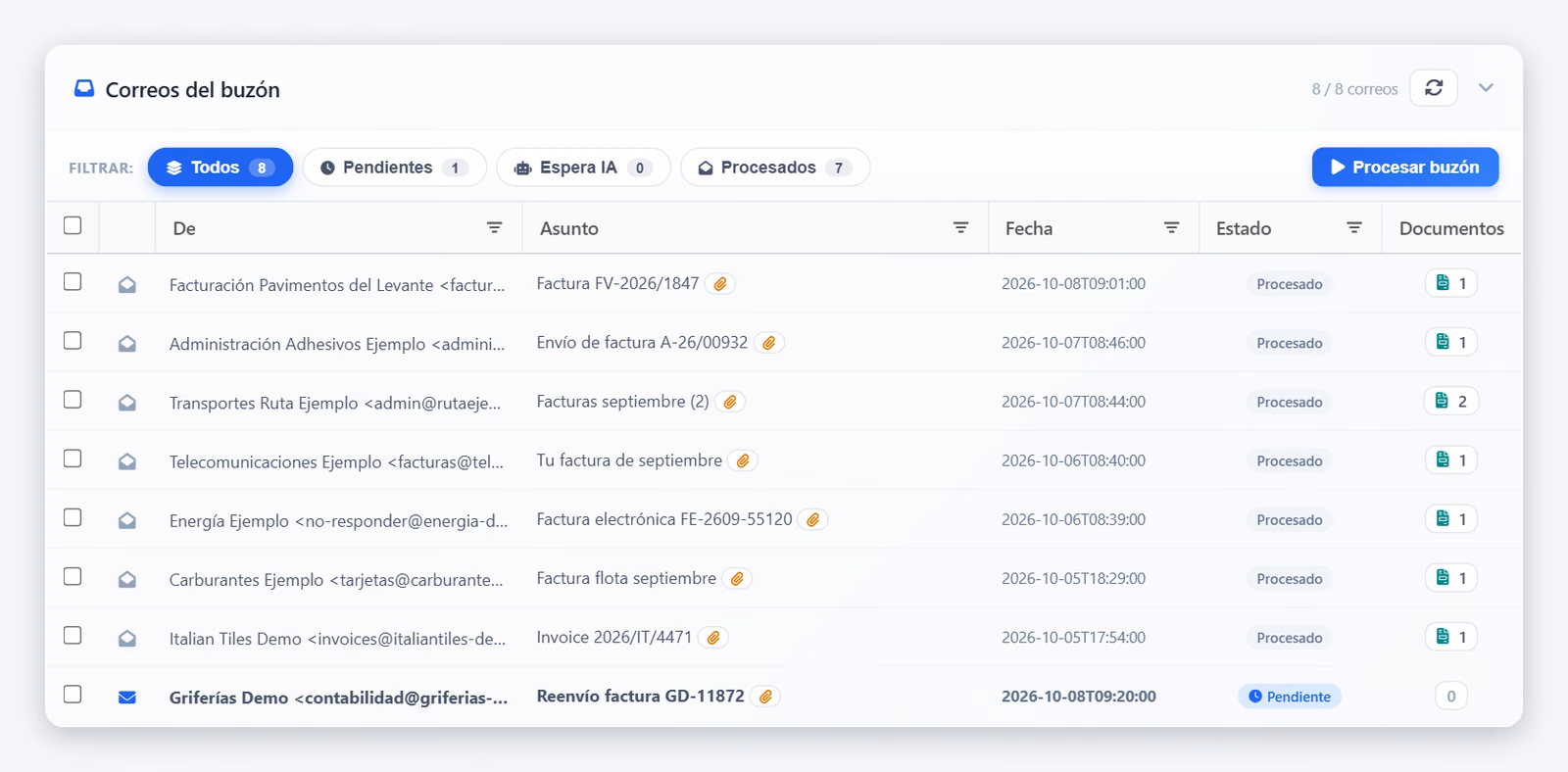Toggle the select-all checkbox in table header
This screenshot has height=772, width=1568.
(x=73, y=225)
